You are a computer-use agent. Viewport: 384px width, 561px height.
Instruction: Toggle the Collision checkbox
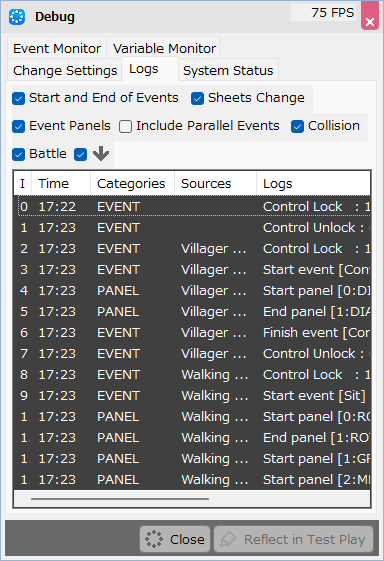pos(297,126)
